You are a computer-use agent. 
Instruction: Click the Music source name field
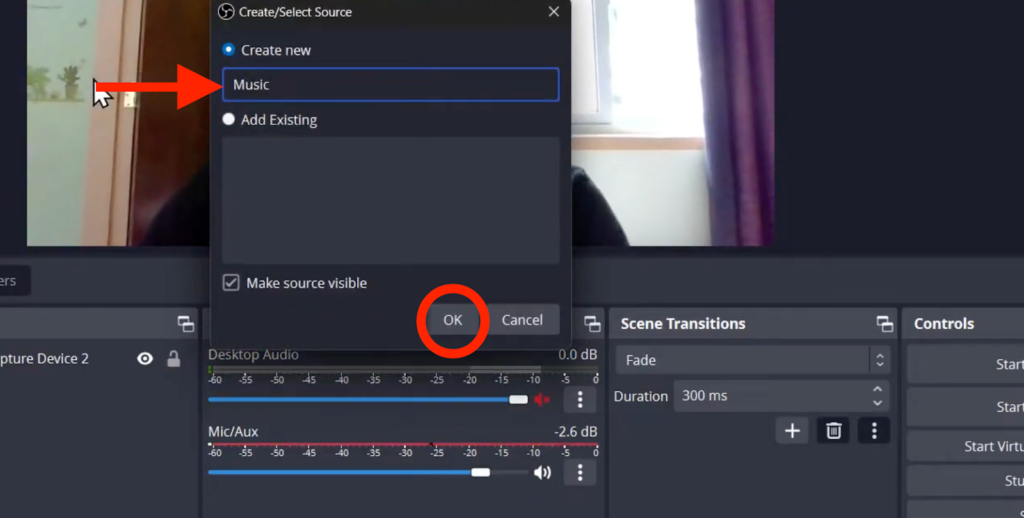click(390, 85)
